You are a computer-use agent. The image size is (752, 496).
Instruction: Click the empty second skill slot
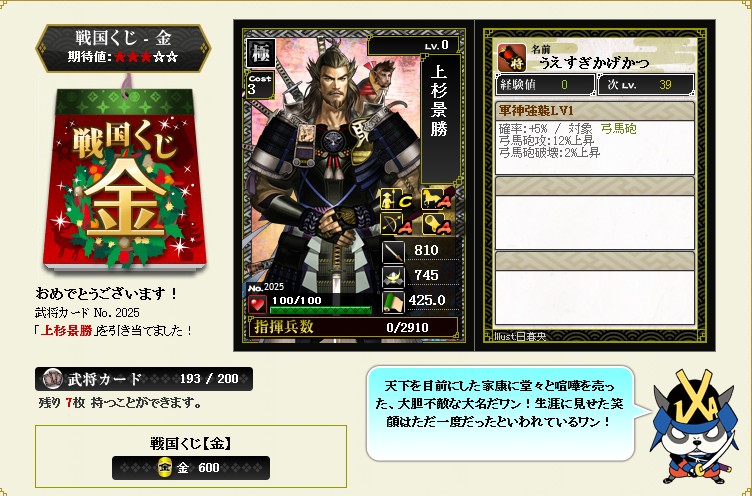pos(594,213)
